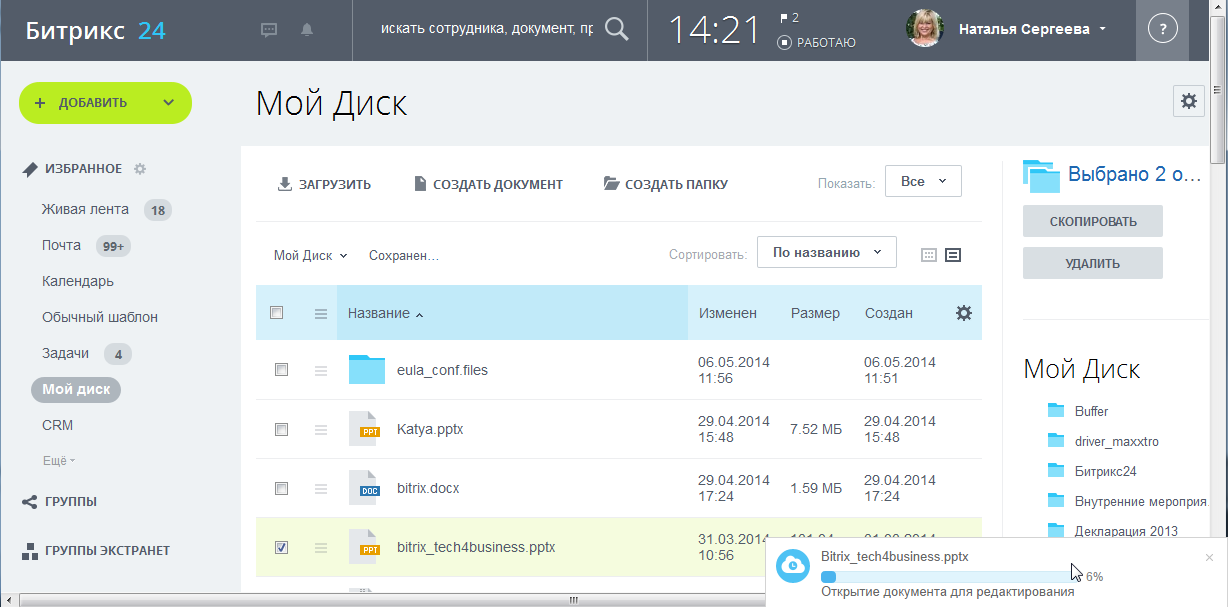Open the notifications bell icon
The height and width of the screenshot is (607, 1228).
click(307, 30)
